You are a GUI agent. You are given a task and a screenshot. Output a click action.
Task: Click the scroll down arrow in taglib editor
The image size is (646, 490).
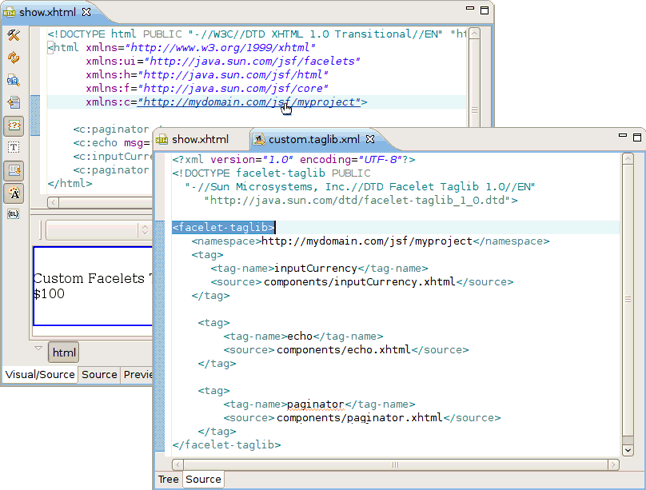pyautogui.click(x=627, y=451)
